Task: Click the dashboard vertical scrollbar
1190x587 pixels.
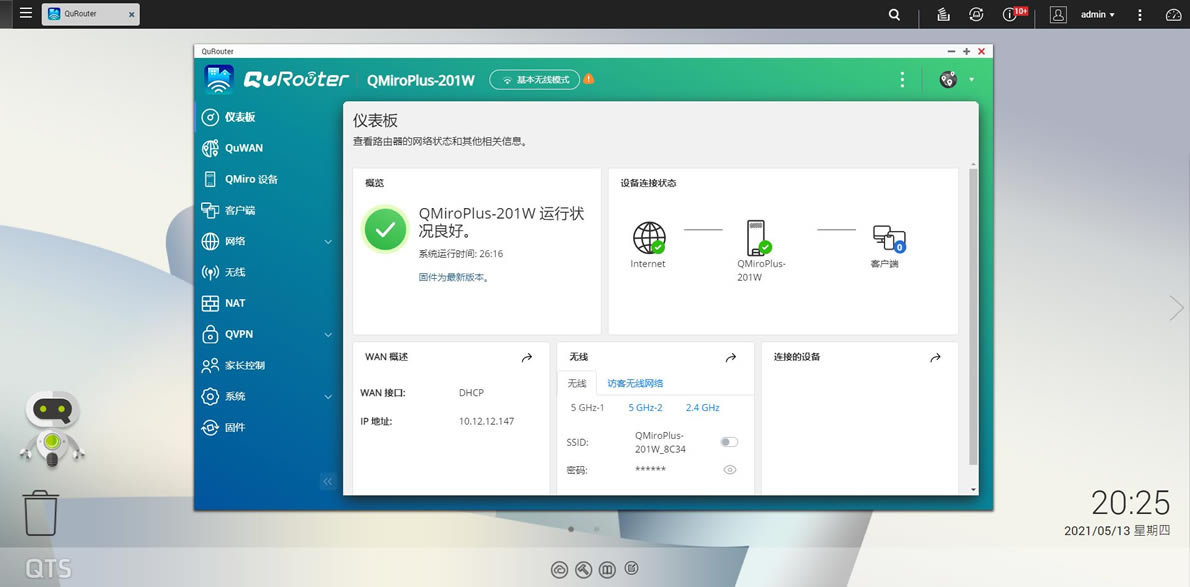Action: tap(974, 316)
